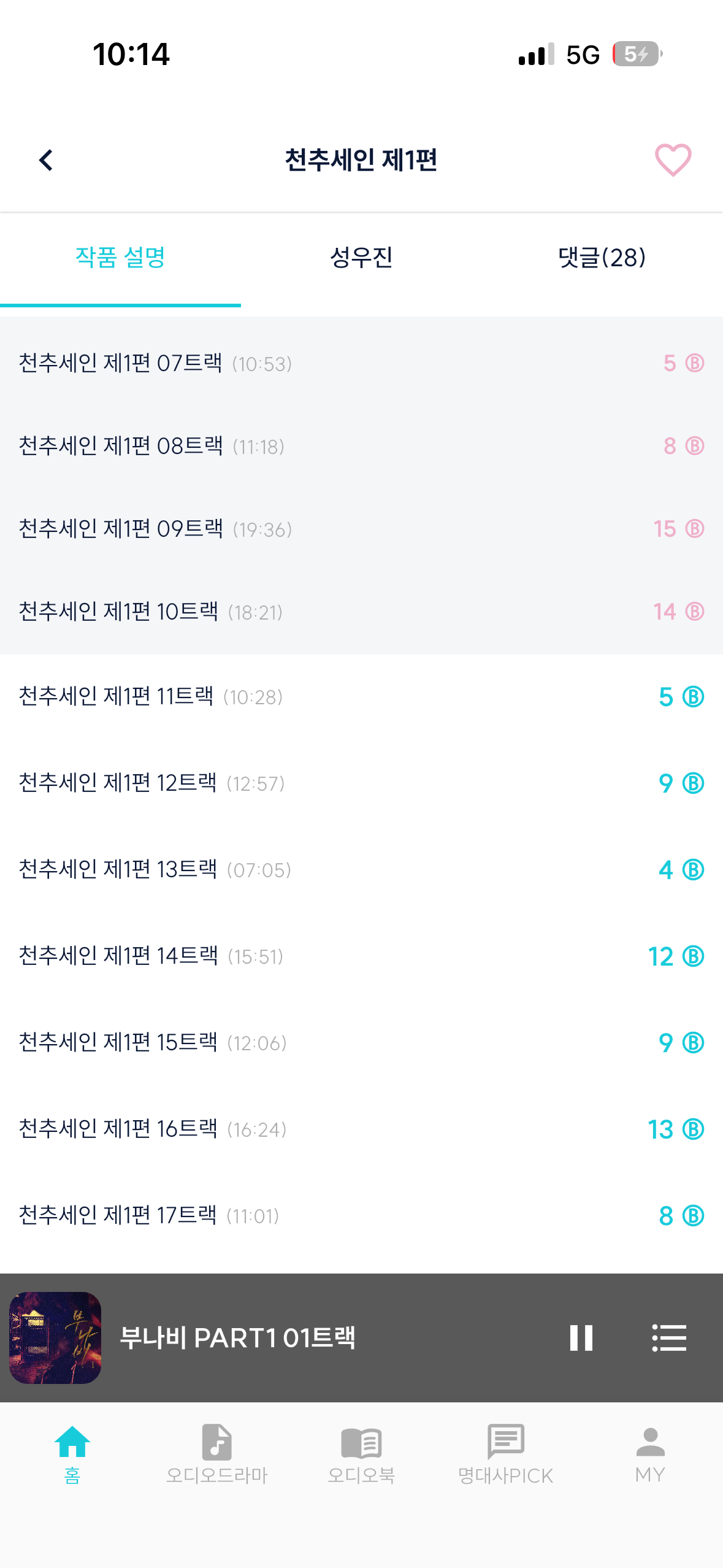Tap the back arrow icon
723x1568 pixels.
(x=46, y=160)
